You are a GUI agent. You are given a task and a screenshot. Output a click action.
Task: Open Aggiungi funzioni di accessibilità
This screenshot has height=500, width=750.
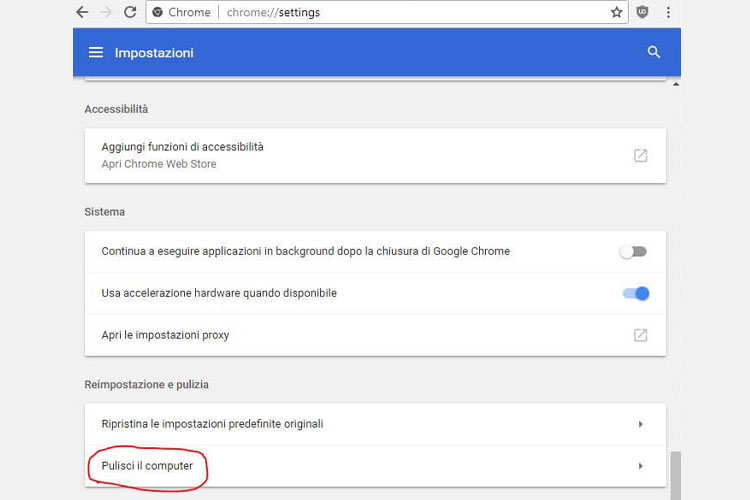[x=375, y=156]
